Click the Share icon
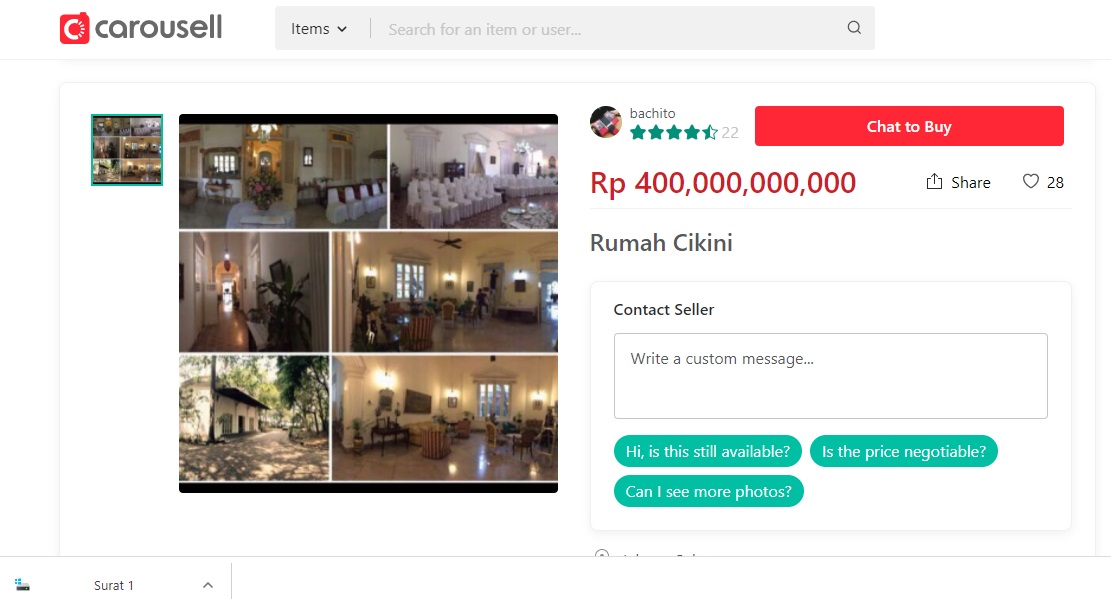Screen dimensions: 1111x599 point(935,182)
